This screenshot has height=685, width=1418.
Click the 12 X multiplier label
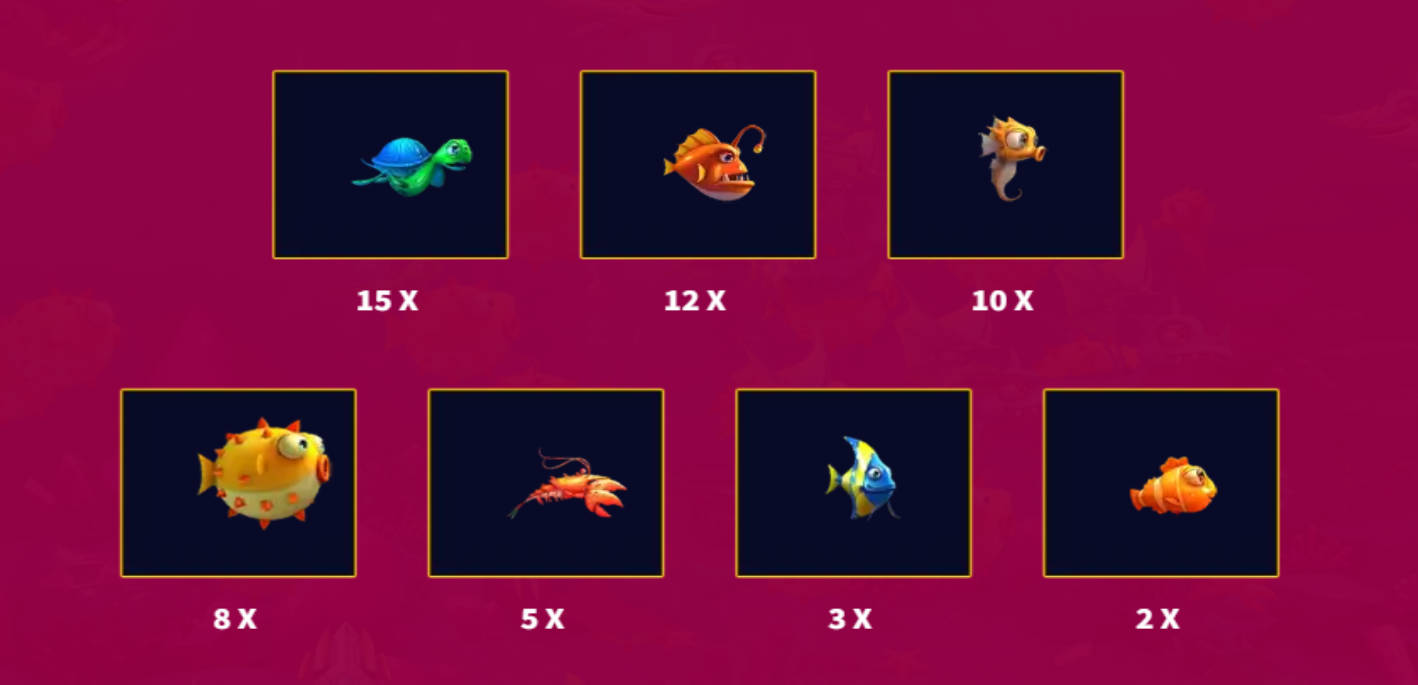point(695,301)
